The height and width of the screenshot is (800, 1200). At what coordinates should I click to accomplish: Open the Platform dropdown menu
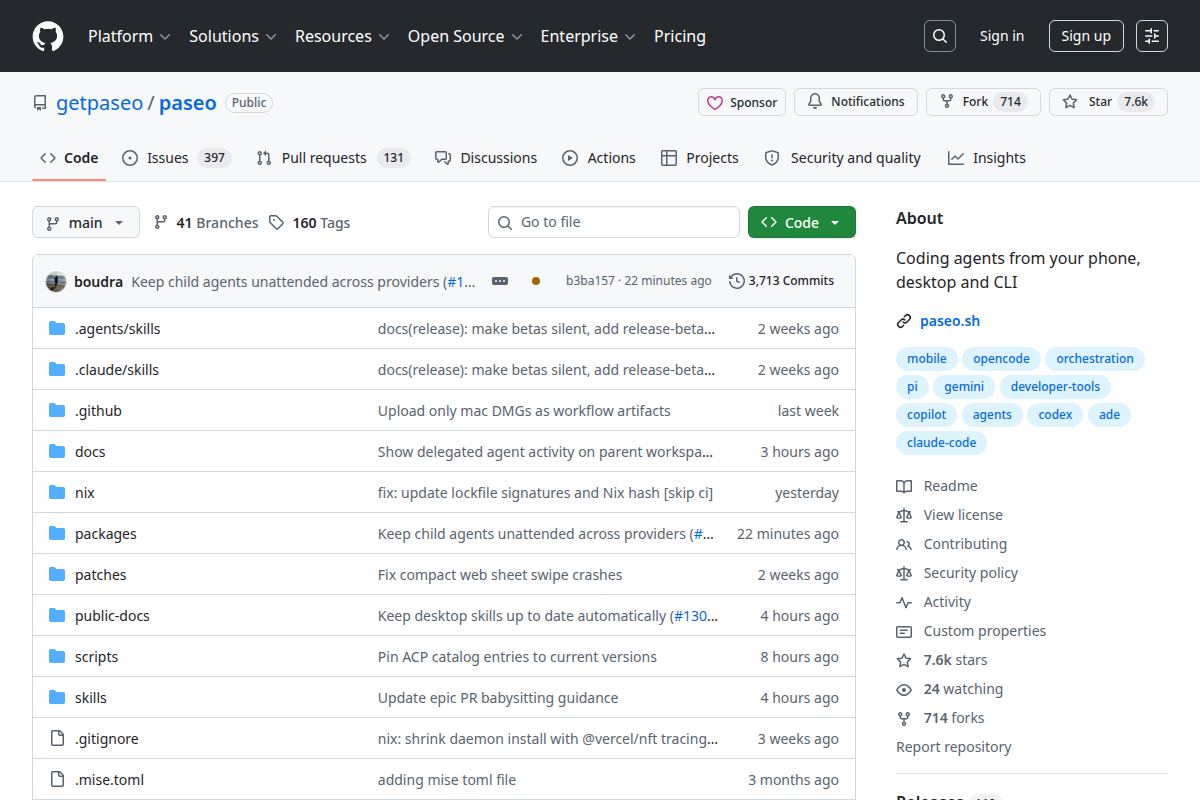point(129,36)
